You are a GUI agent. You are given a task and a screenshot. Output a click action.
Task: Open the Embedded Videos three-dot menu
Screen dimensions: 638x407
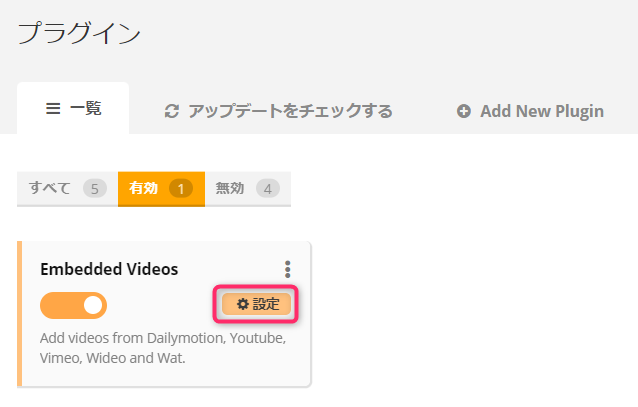pyautogui.click(x=288, y=269)
